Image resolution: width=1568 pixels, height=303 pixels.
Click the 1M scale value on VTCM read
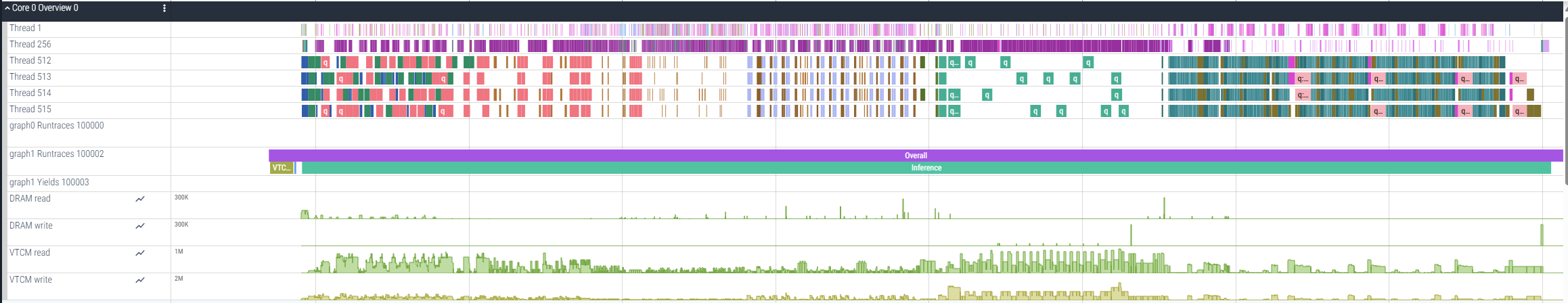point(179,252)
